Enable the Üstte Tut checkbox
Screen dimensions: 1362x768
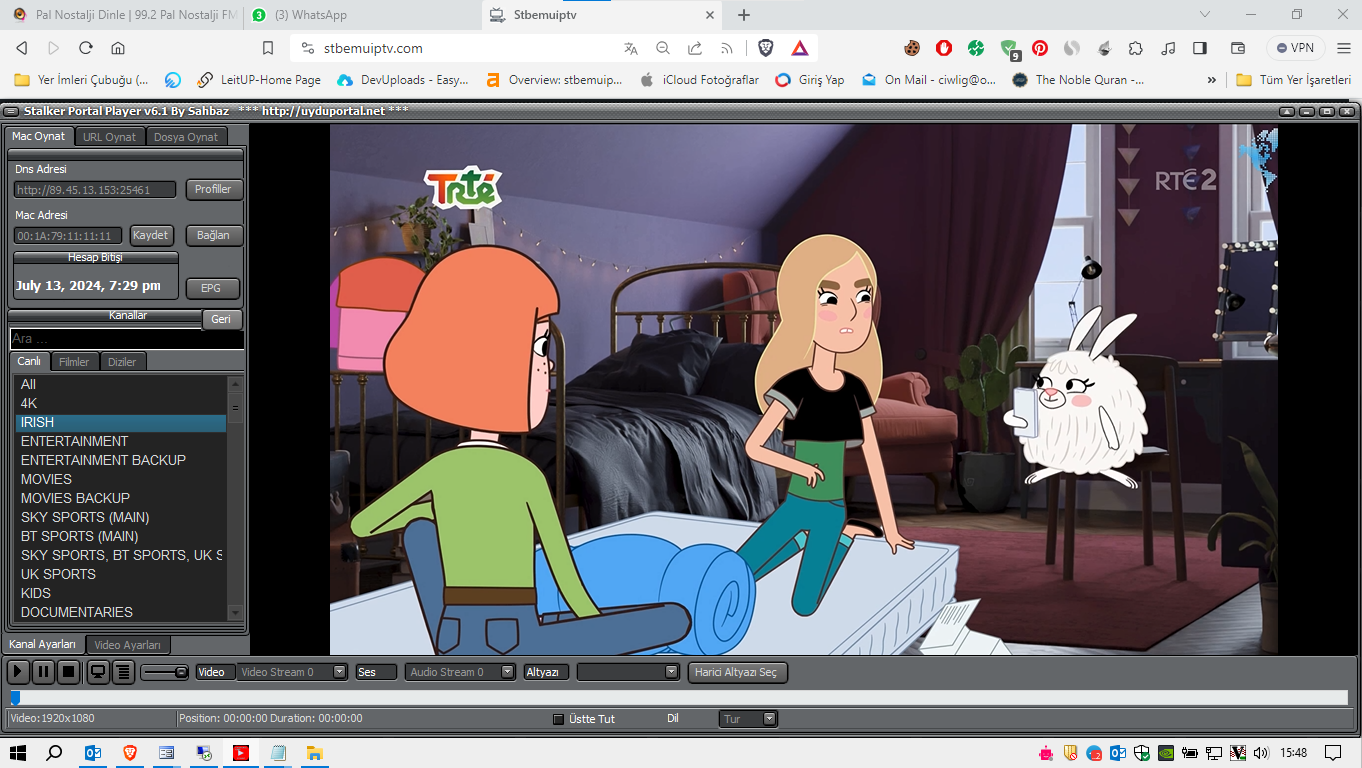(x=559, y=719)
